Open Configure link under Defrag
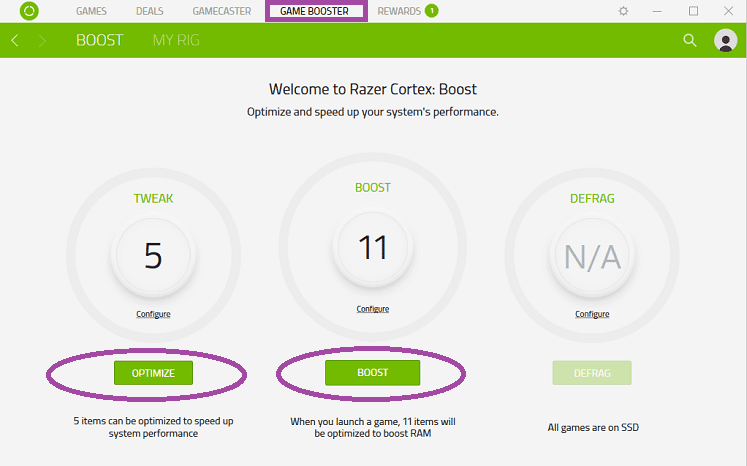This screenshot has width=747, height=466. 592,314
